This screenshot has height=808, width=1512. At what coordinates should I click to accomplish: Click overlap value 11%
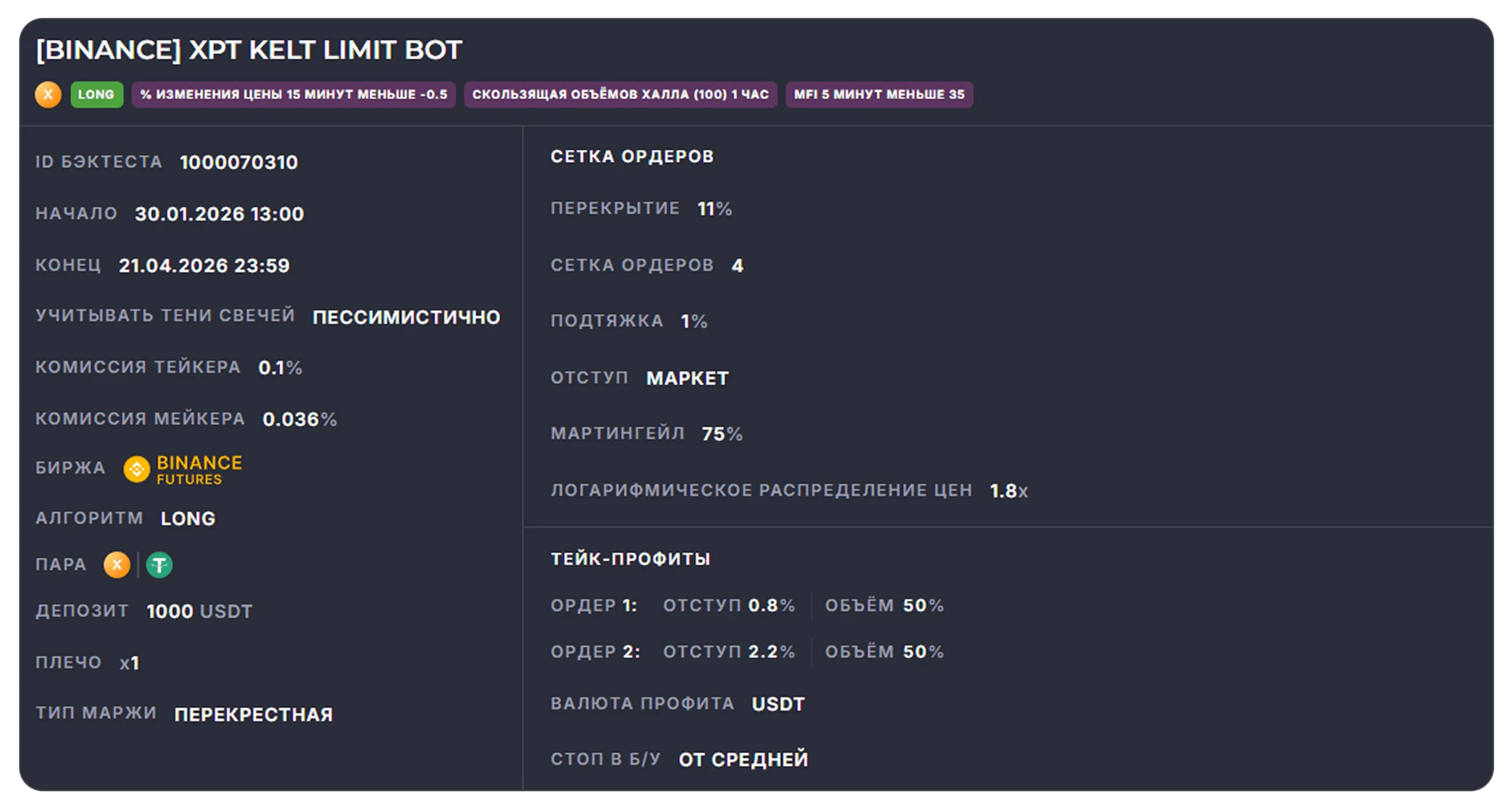pos(715,209)
